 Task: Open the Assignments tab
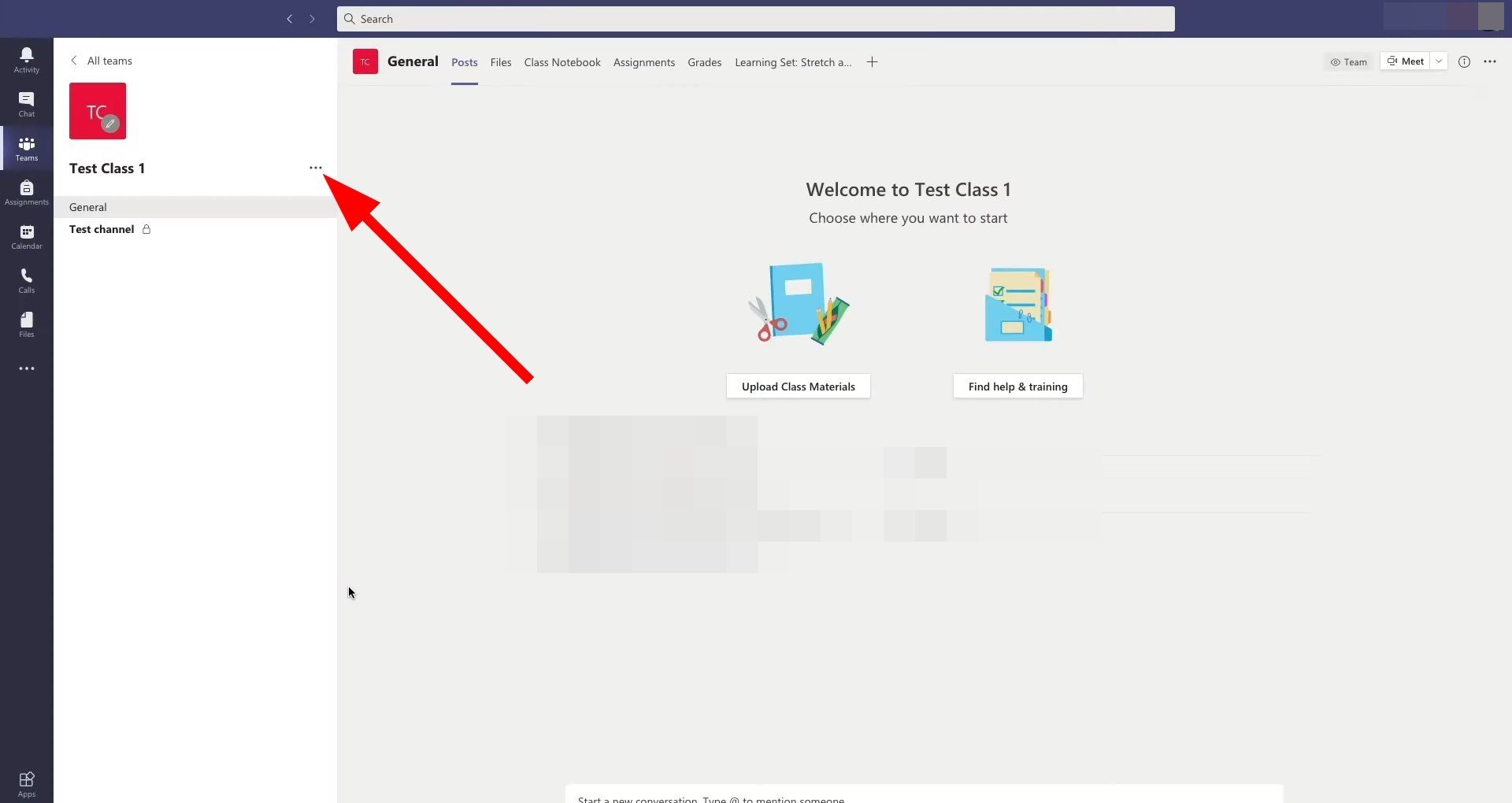(644, 62)
